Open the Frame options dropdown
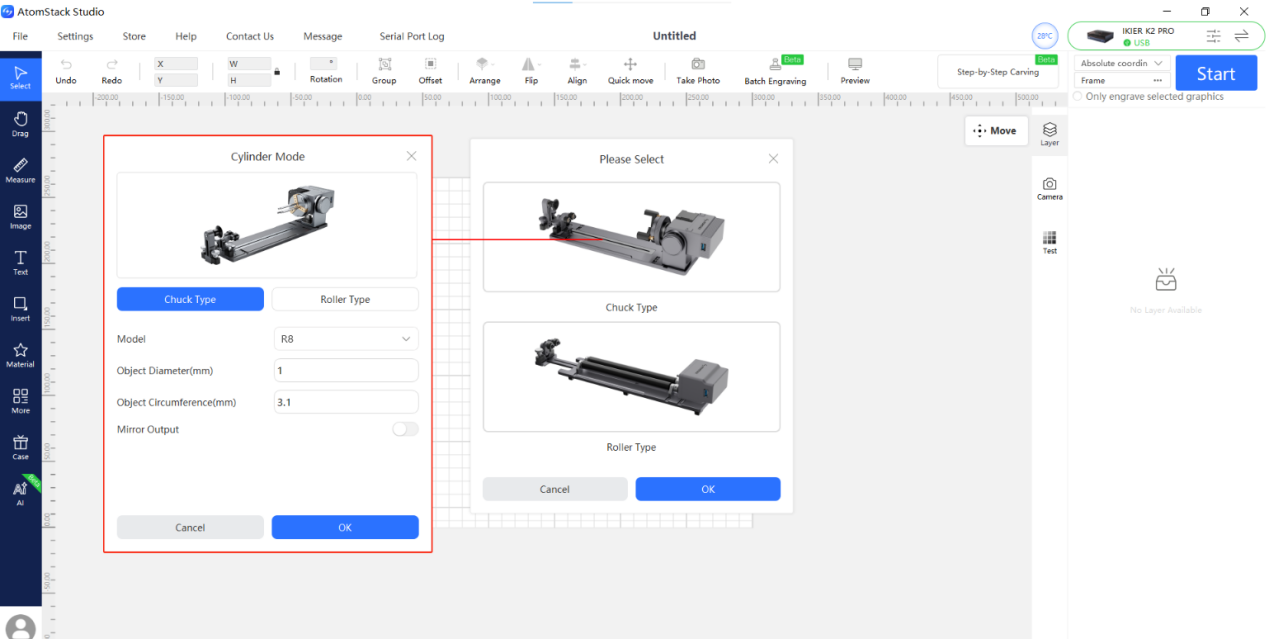The height and width of the screenshot is (639, 1269). 1122,80
